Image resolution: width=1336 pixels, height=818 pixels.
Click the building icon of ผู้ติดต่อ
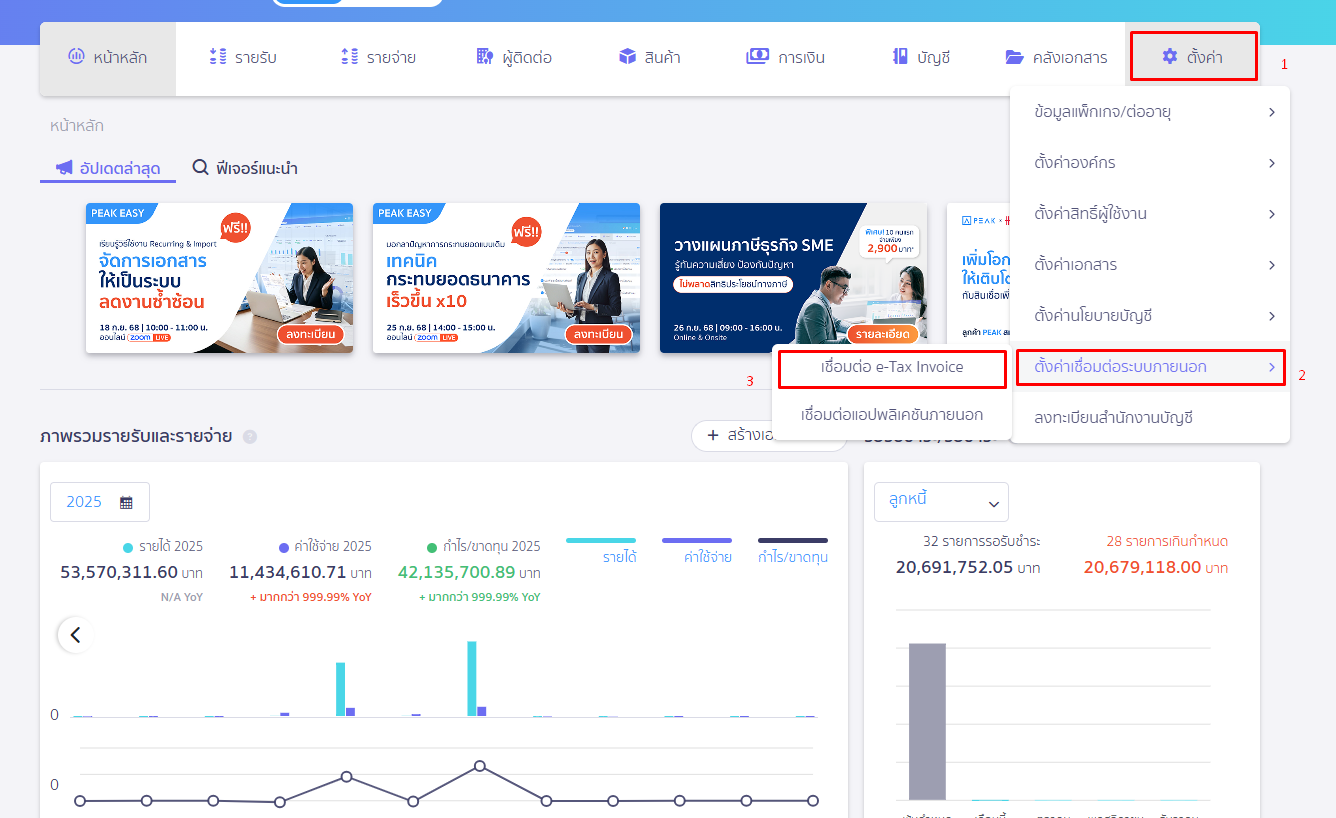(x=485, y=57)
